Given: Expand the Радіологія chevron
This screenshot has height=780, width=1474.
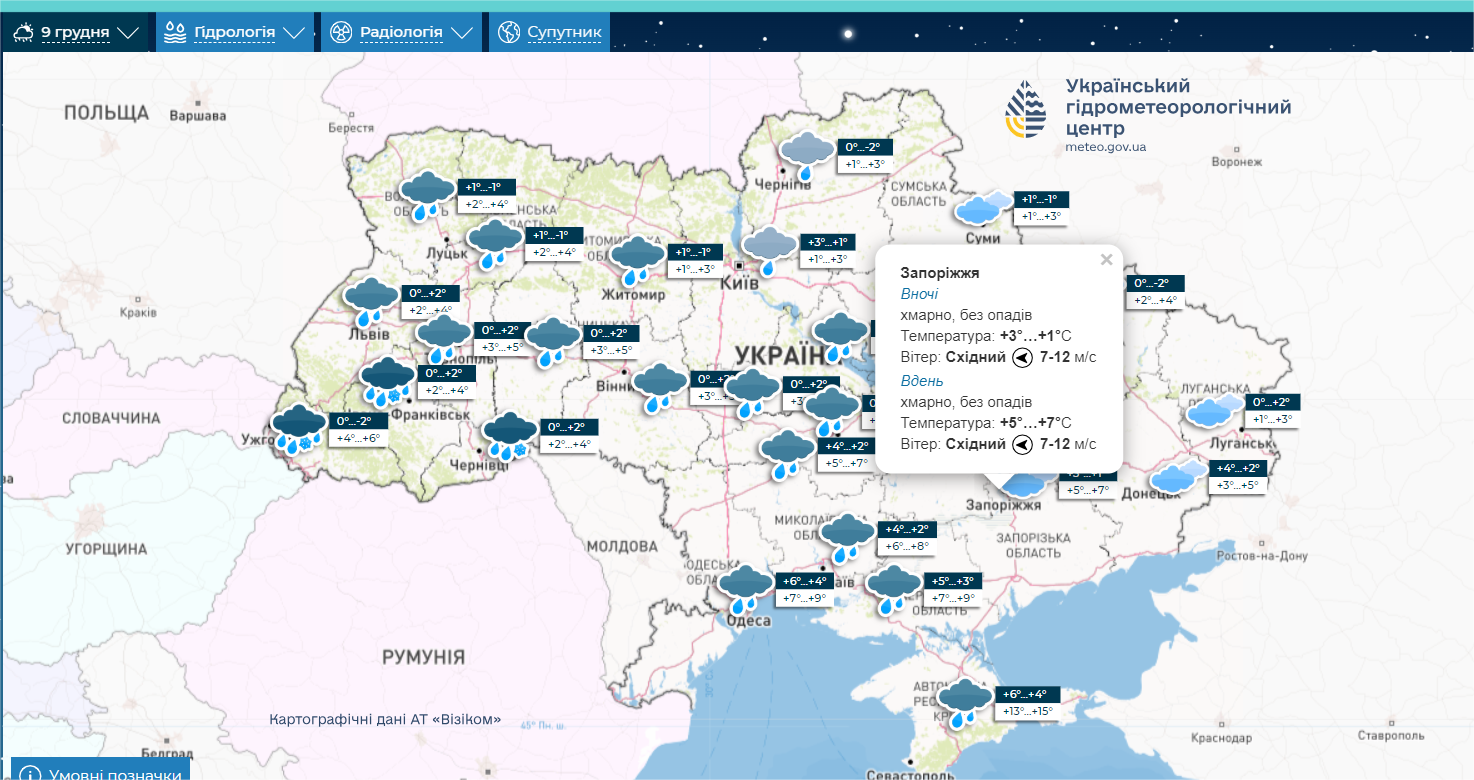Looking at the screenshot, I should coord(461,33).
